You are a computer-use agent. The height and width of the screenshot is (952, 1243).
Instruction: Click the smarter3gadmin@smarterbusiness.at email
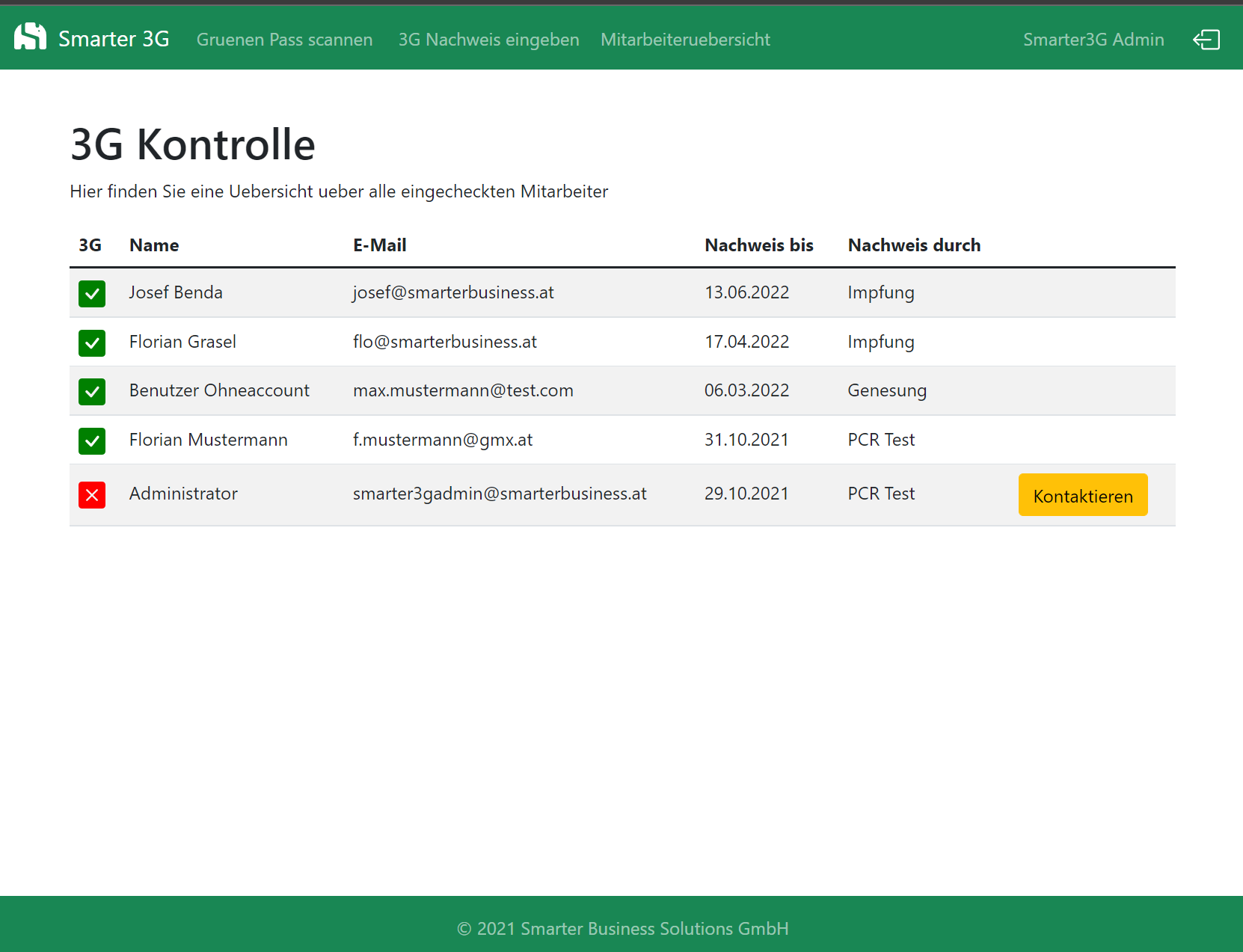click(500, 494)
